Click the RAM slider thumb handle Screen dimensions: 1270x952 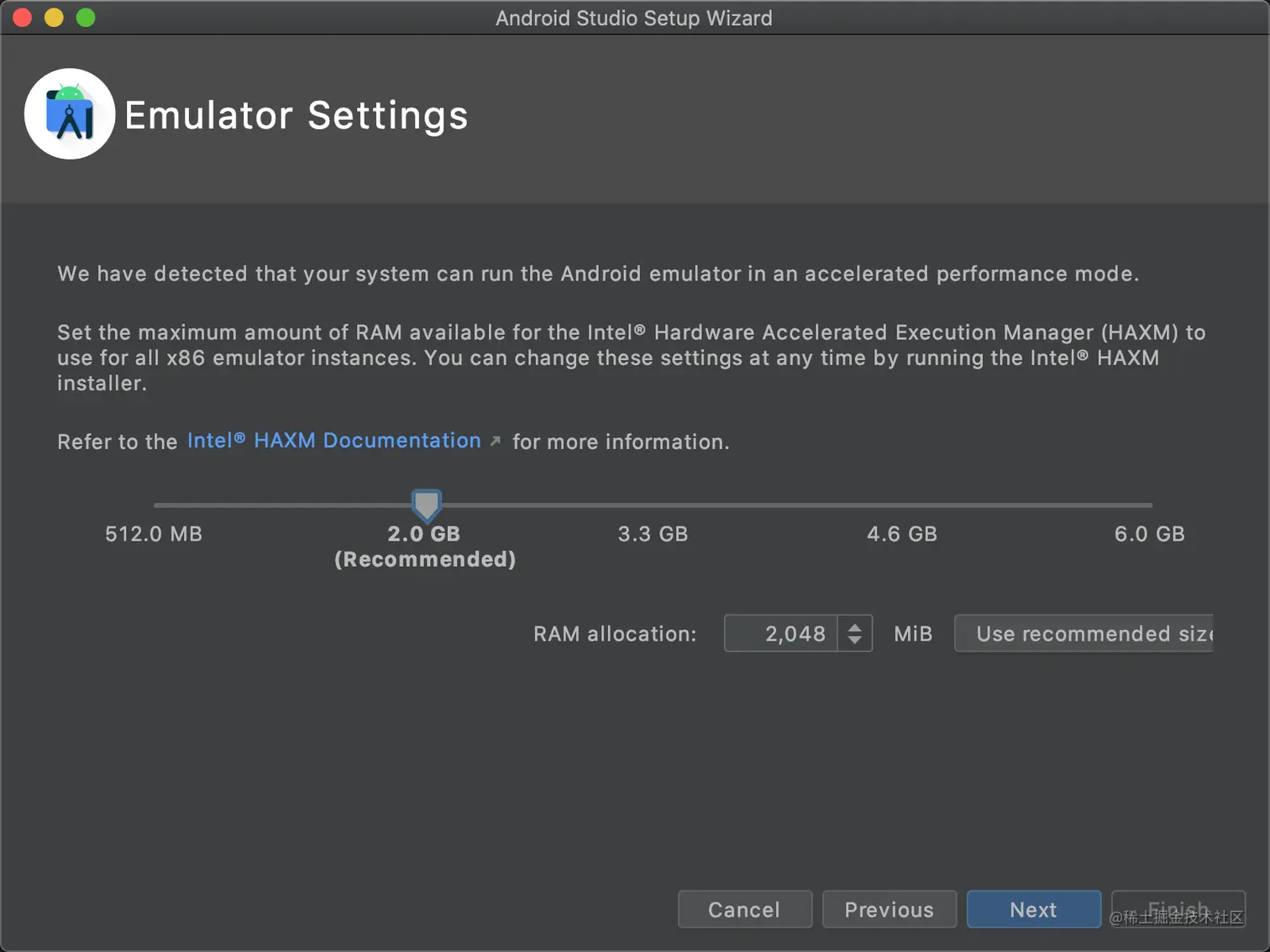[426, 505]
